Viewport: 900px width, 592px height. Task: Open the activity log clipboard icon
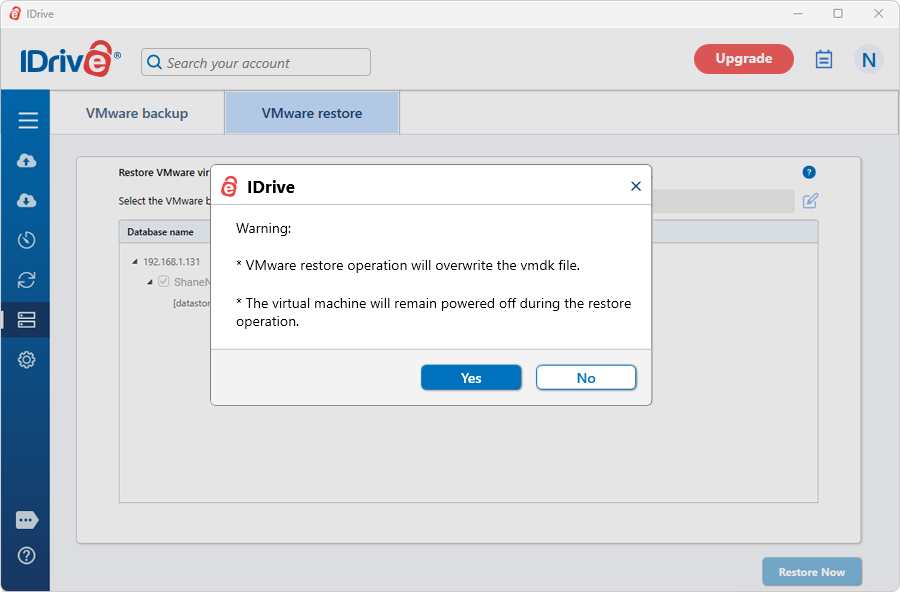click(x=824, y=59)
